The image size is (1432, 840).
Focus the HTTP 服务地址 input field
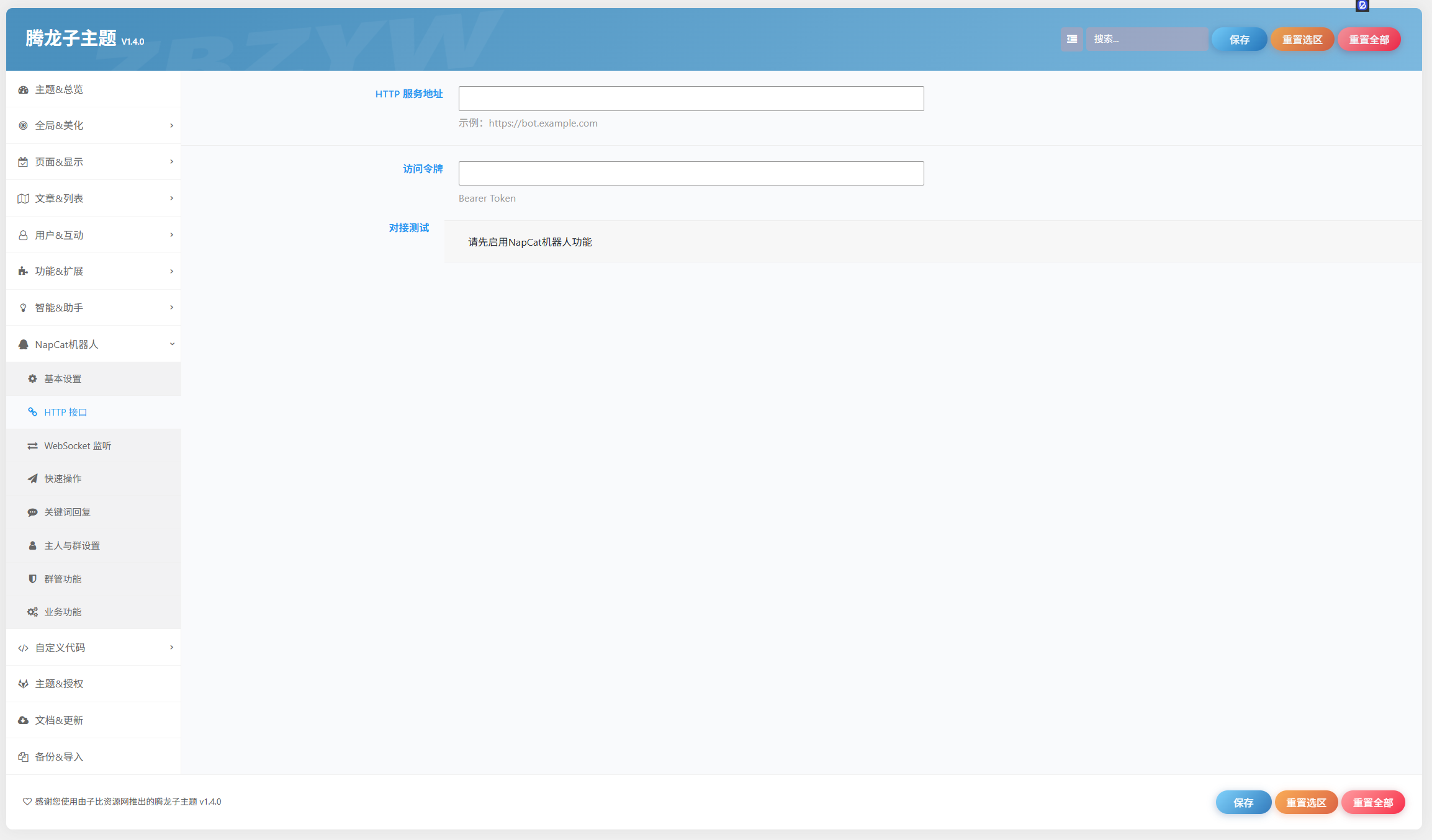click(691, 99)
